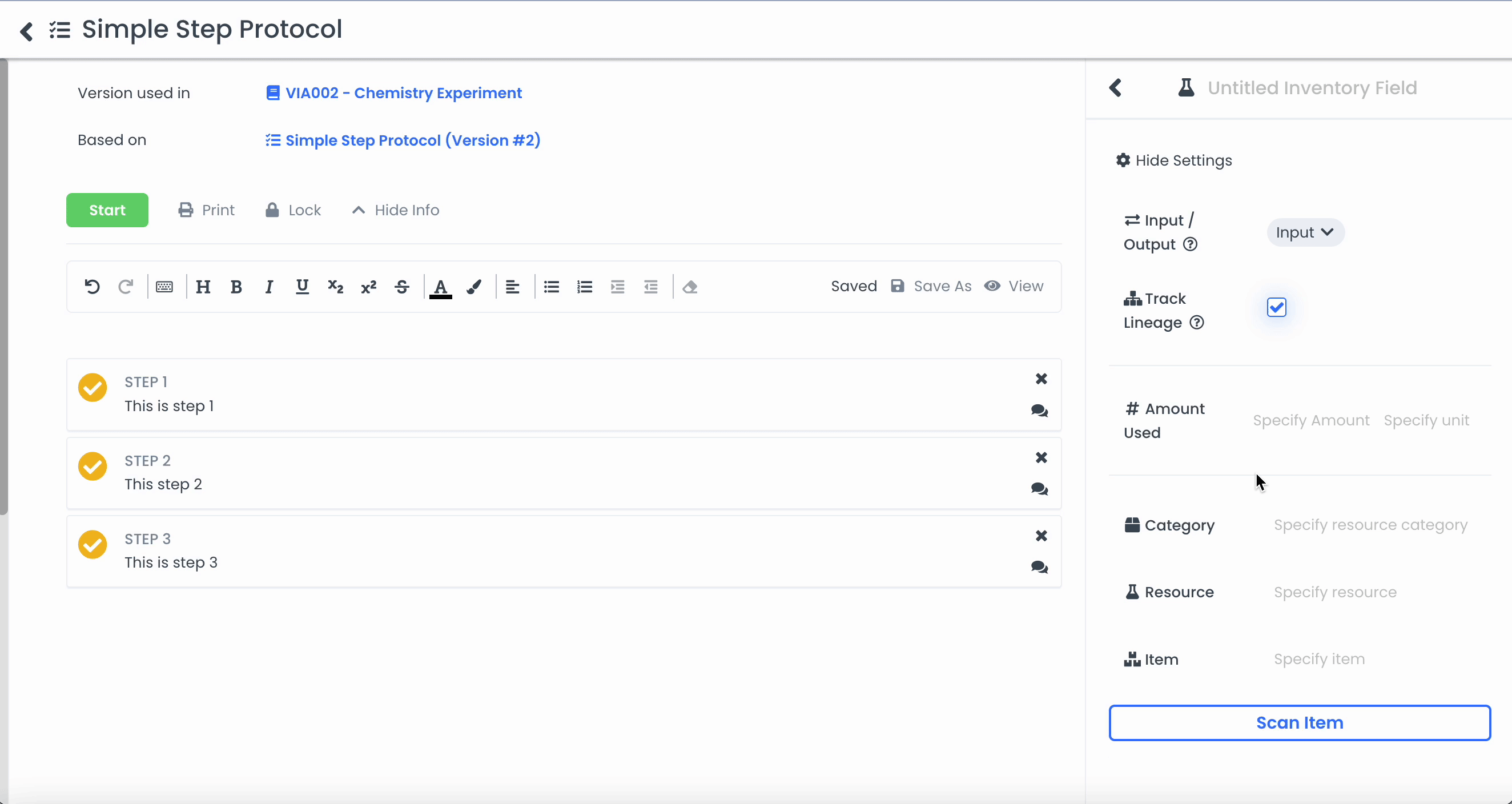
Task: Toggle Step 3 completion checkmark
Action: (x=93, y=545)
